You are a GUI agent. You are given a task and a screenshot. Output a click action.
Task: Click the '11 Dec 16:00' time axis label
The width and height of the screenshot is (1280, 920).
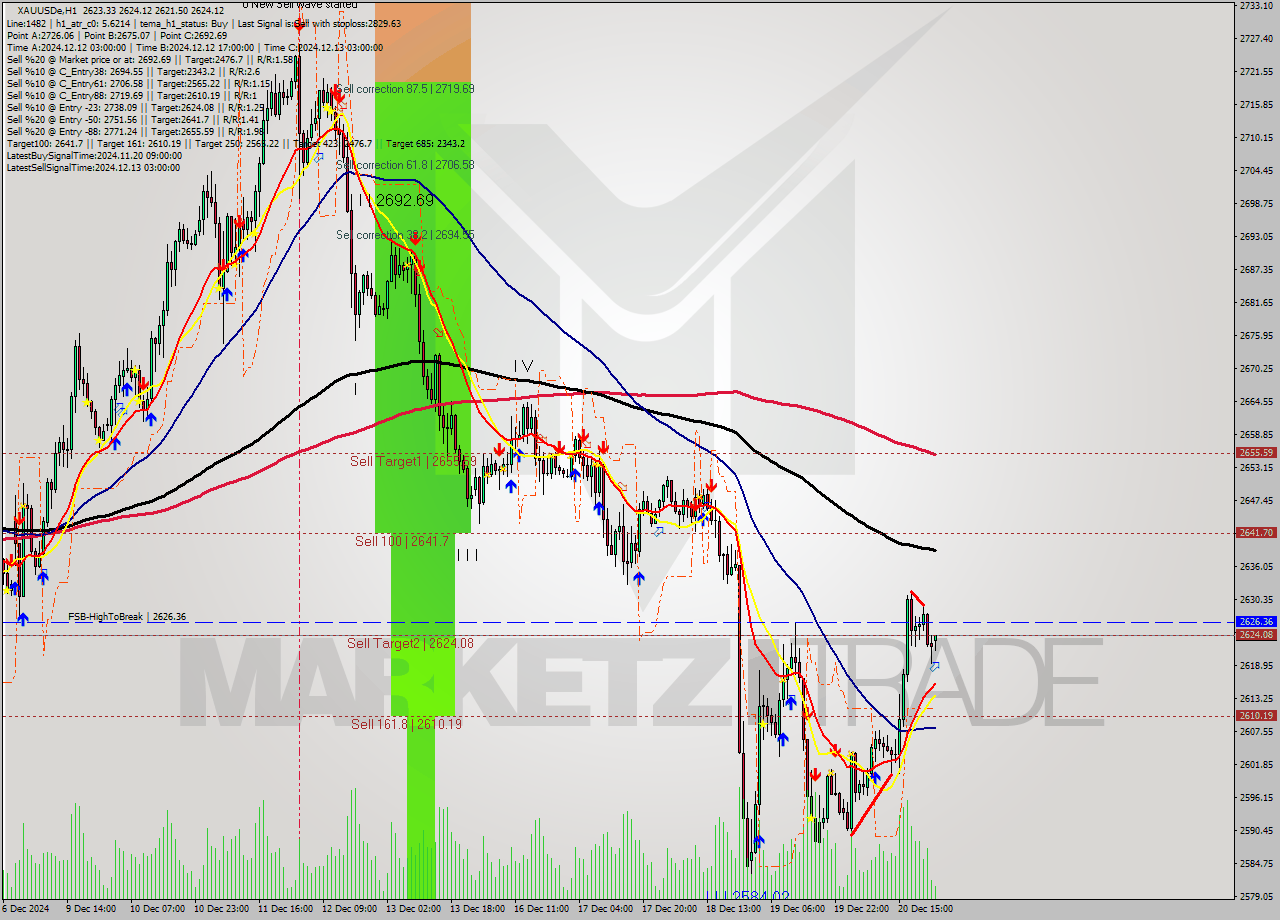pos(285,909)
